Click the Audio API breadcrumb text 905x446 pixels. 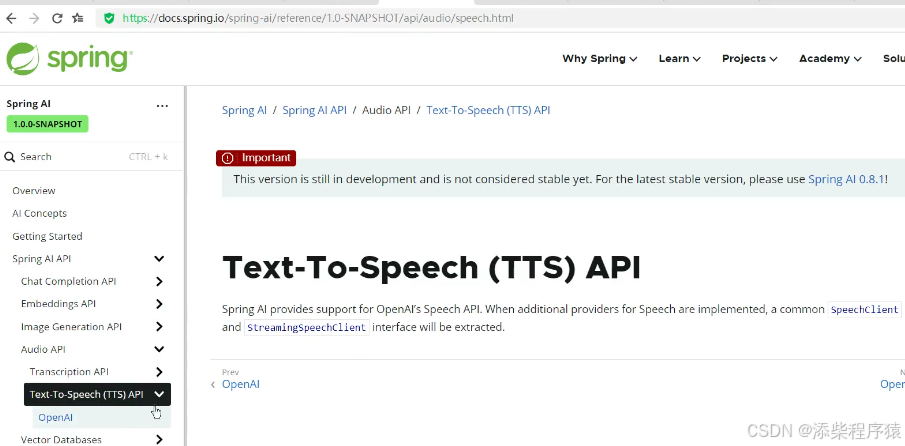point(386,110)
